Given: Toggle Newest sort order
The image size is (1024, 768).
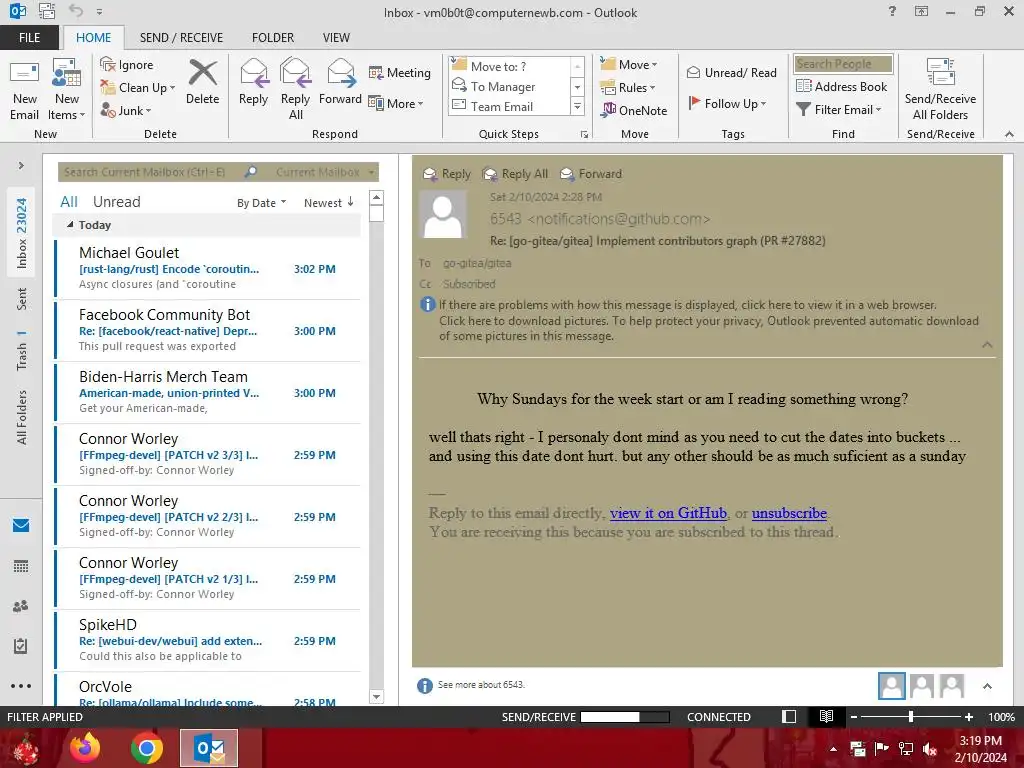Looking at the screenshot, I should point(328,203).
